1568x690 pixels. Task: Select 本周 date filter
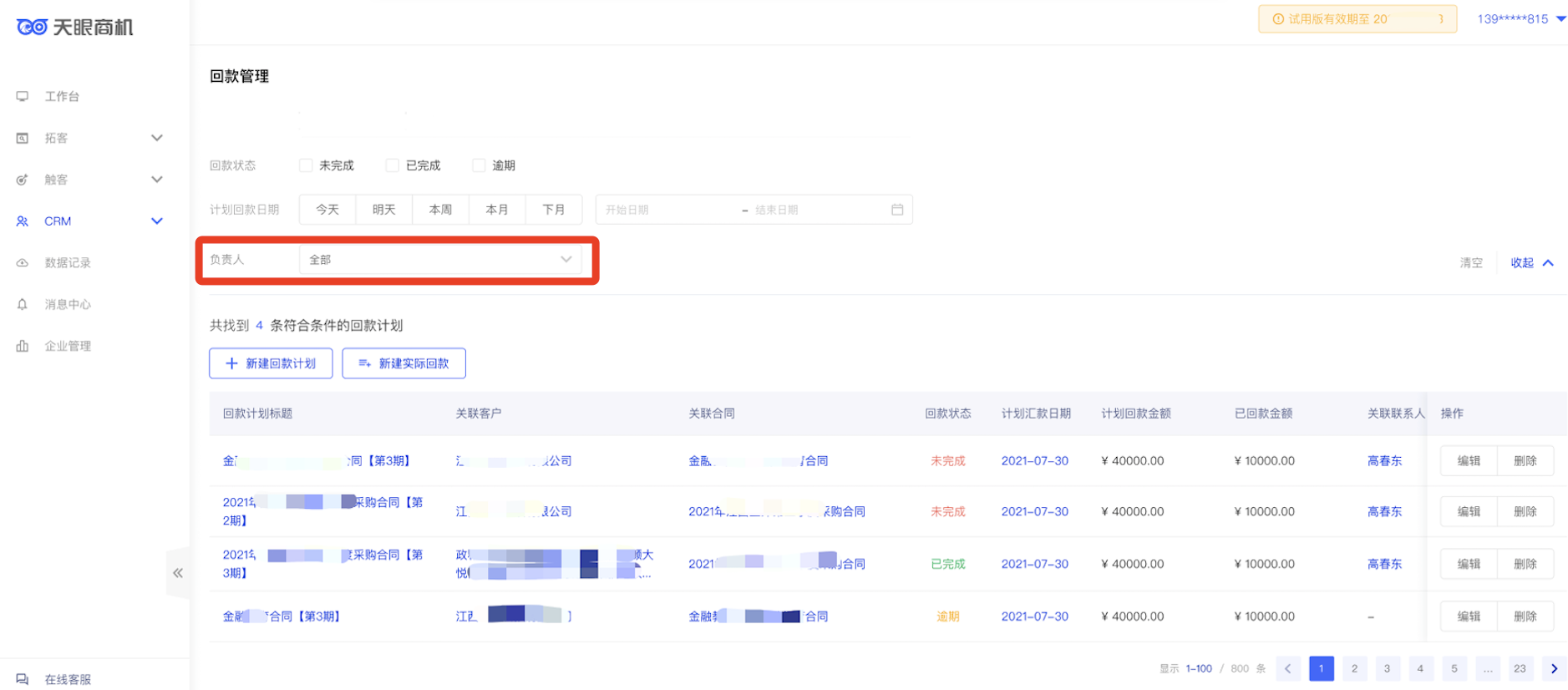(x=441, y=210)
